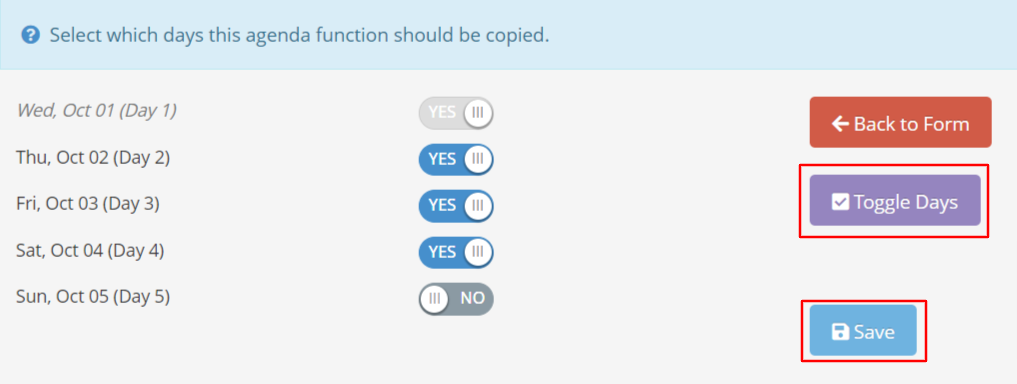
Task: Save the selected copy days
Action: click(863, 330)
